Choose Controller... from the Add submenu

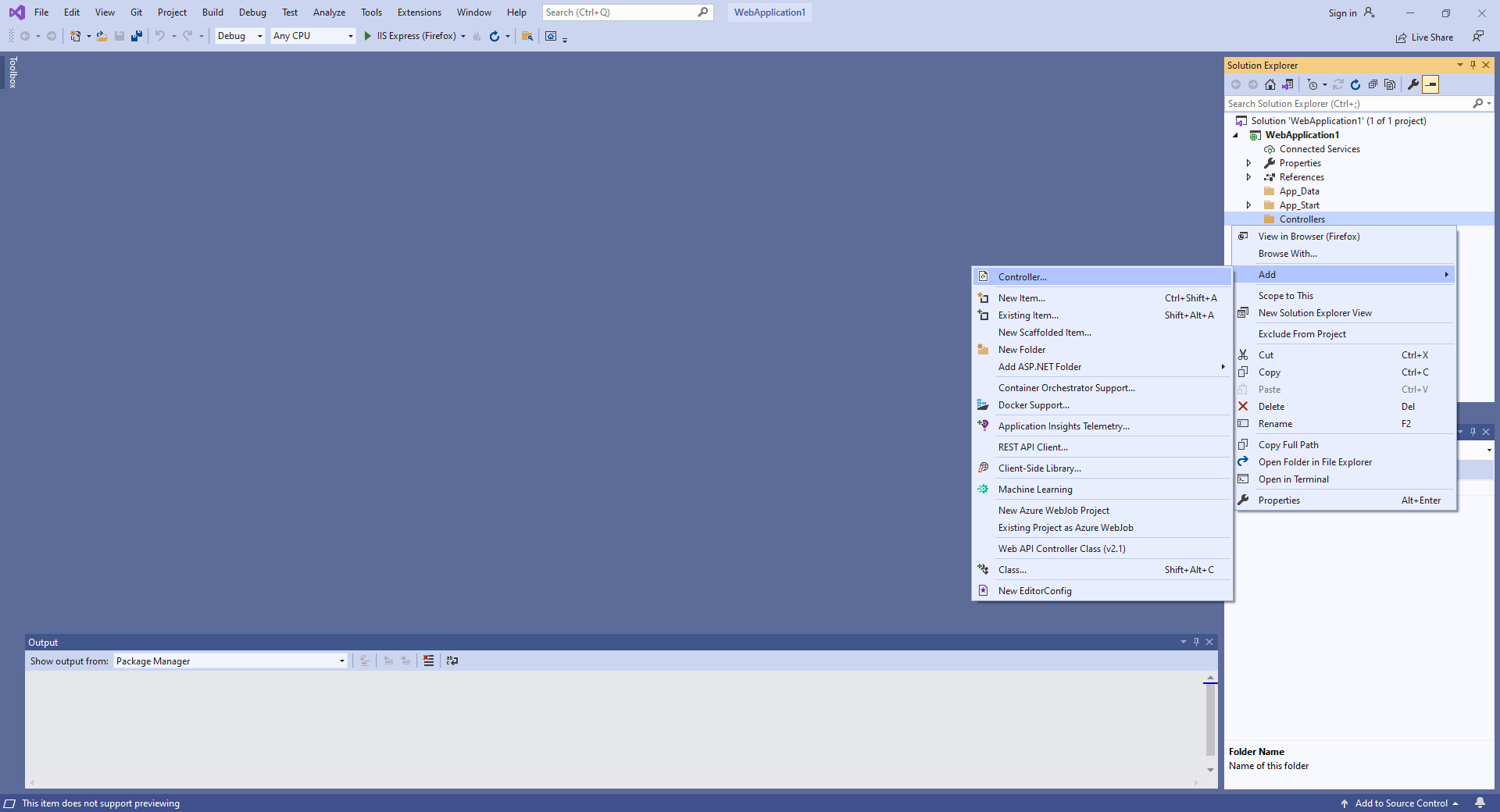[x=1022, y=277]
